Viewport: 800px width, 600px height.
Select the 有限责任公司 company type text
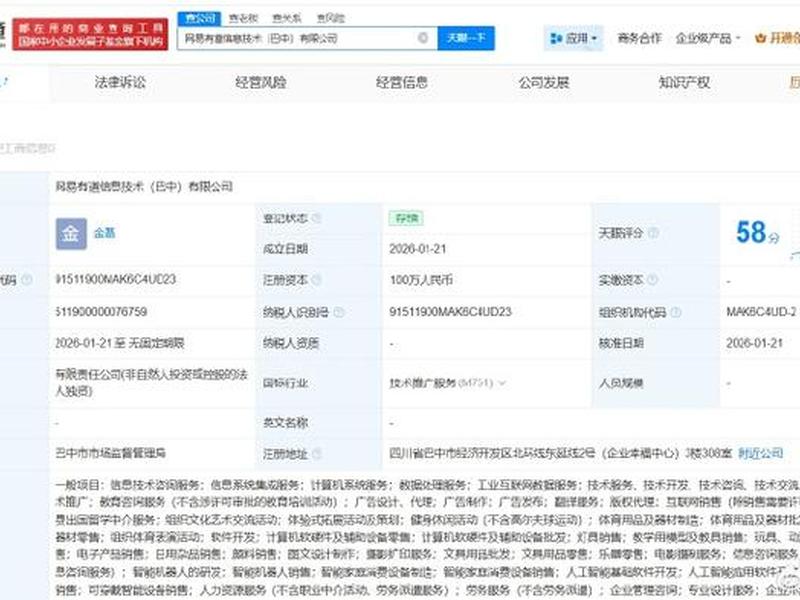(x=152, y=383)
